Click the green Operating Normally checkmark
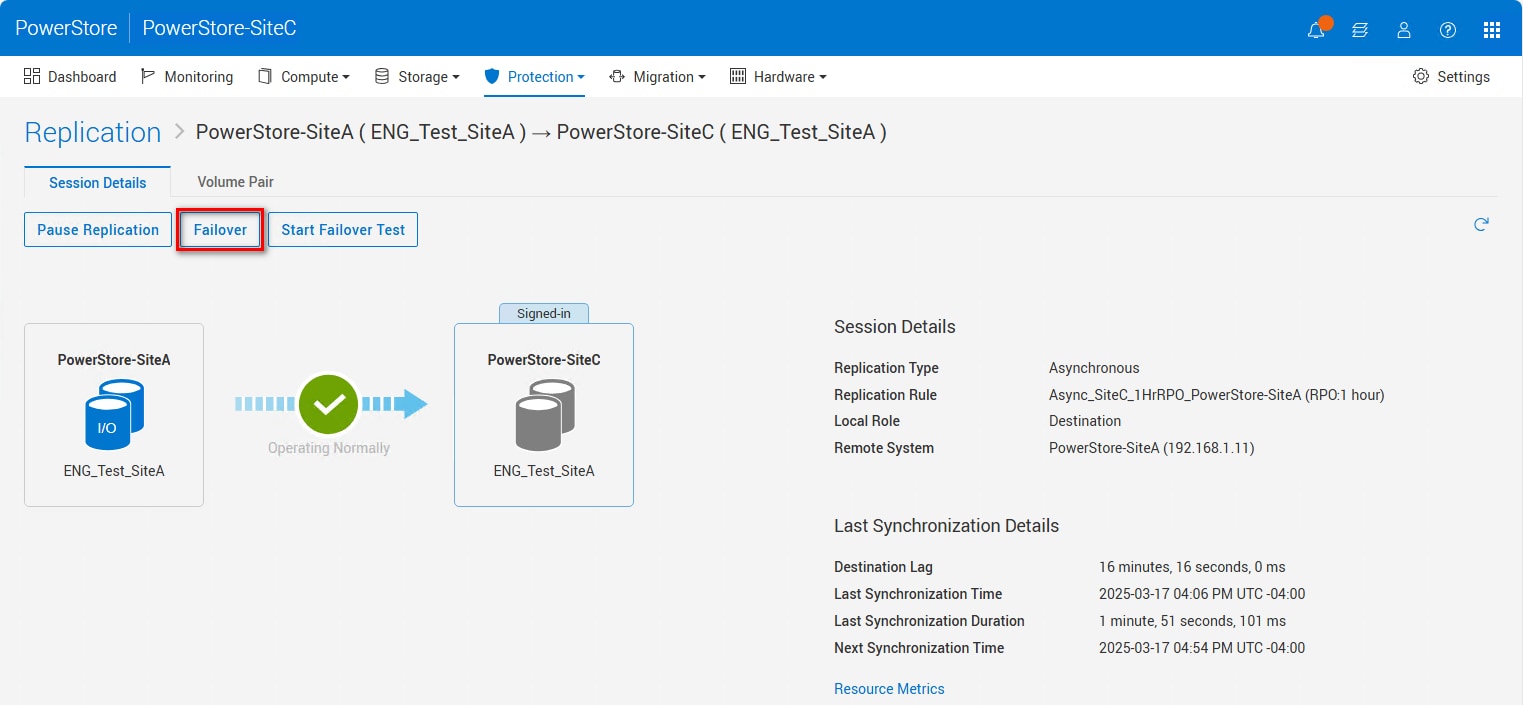This screenshot has width=1523, height=705. point(328,404)
